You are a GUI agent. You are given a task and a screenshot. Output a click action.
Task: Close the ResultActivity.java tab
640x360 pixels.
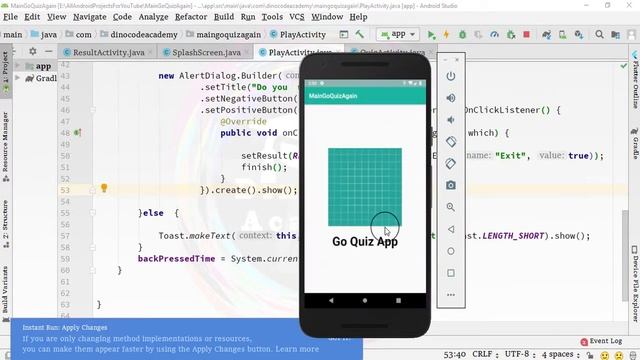151,53
